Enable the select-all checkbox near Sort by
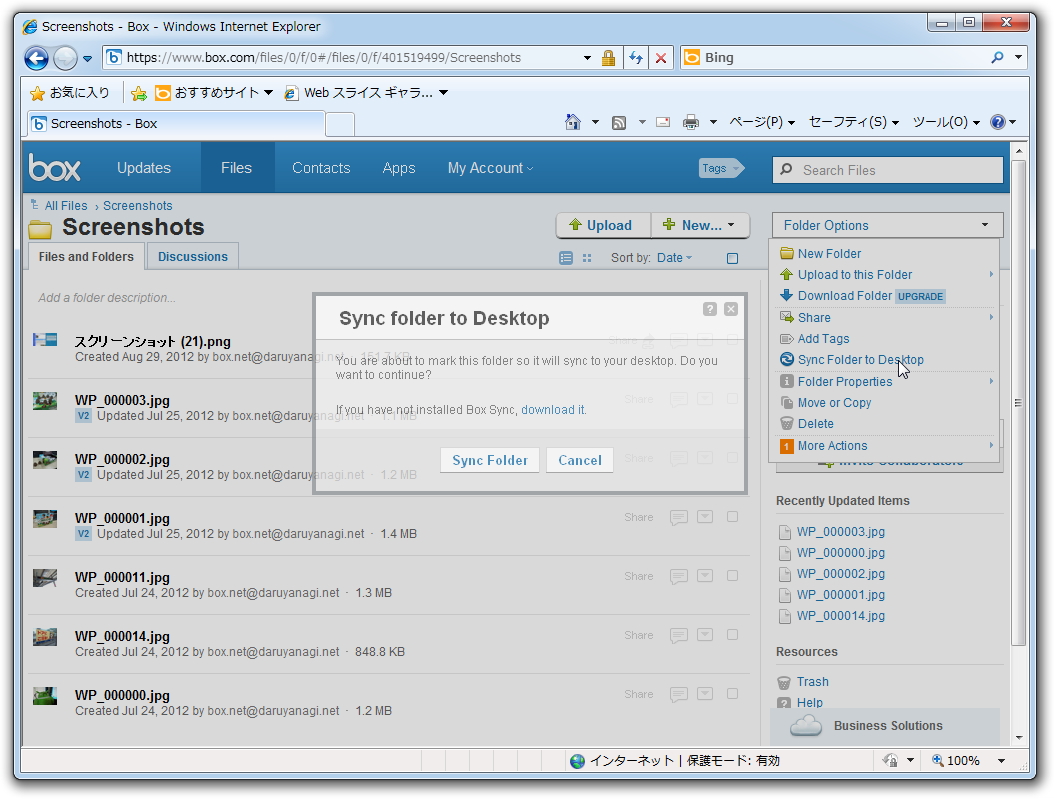 point(732,258)
